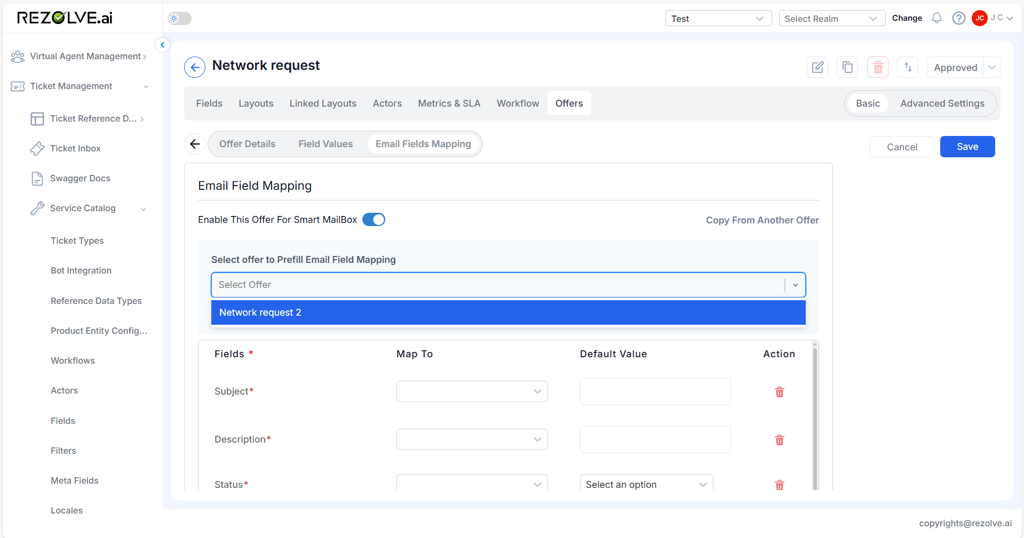The height and width of the screenshot is (538, 1024).
Task: Click the Subject Default Value input field
Action: [655, 391]
